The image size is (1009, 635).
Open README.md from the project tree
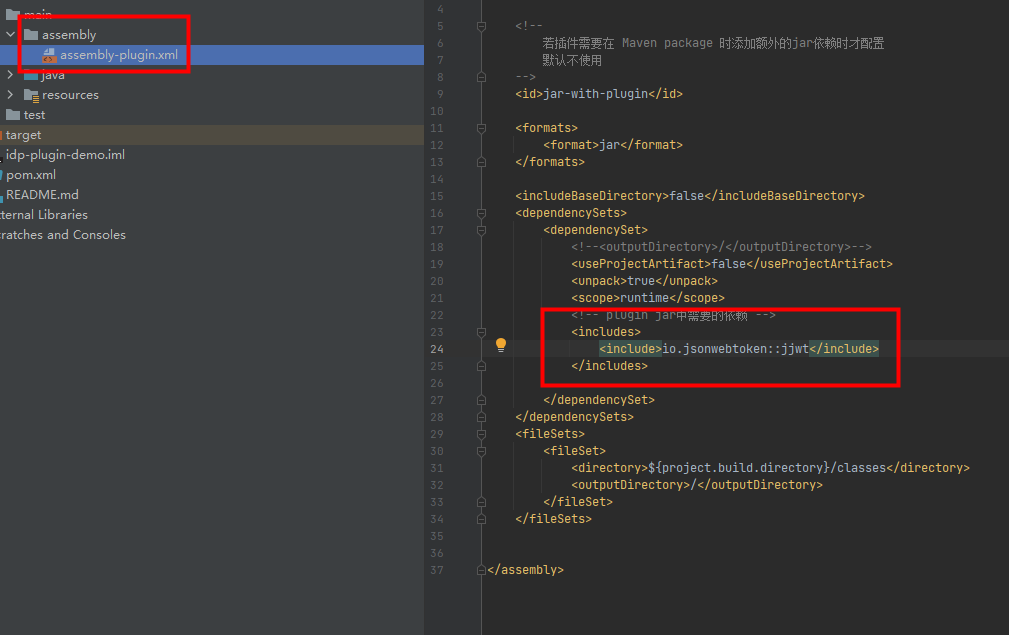point(42,195)
